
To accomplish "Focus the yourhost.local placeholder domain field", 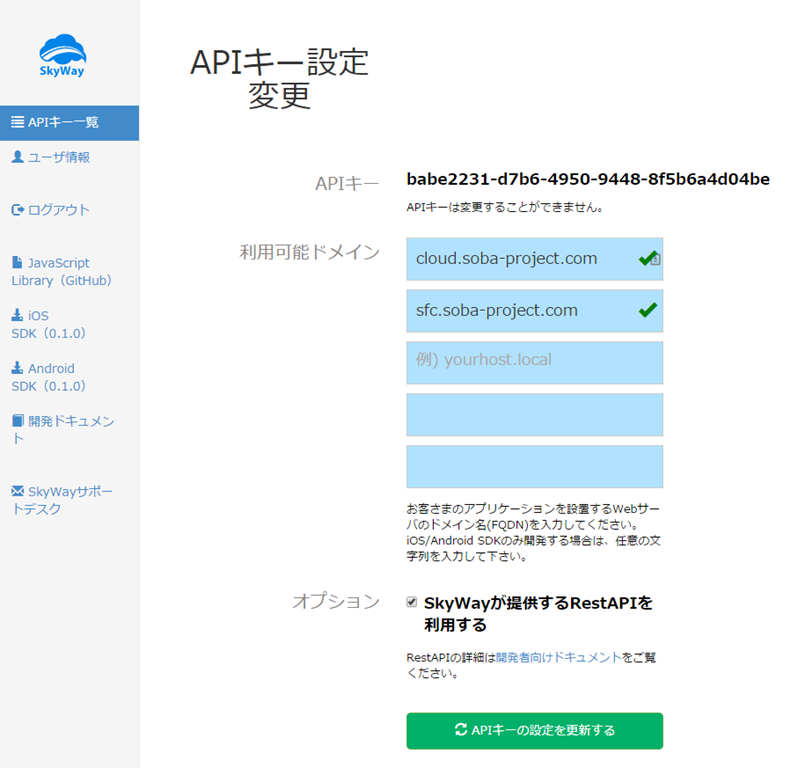I will [x=534, y=362].
